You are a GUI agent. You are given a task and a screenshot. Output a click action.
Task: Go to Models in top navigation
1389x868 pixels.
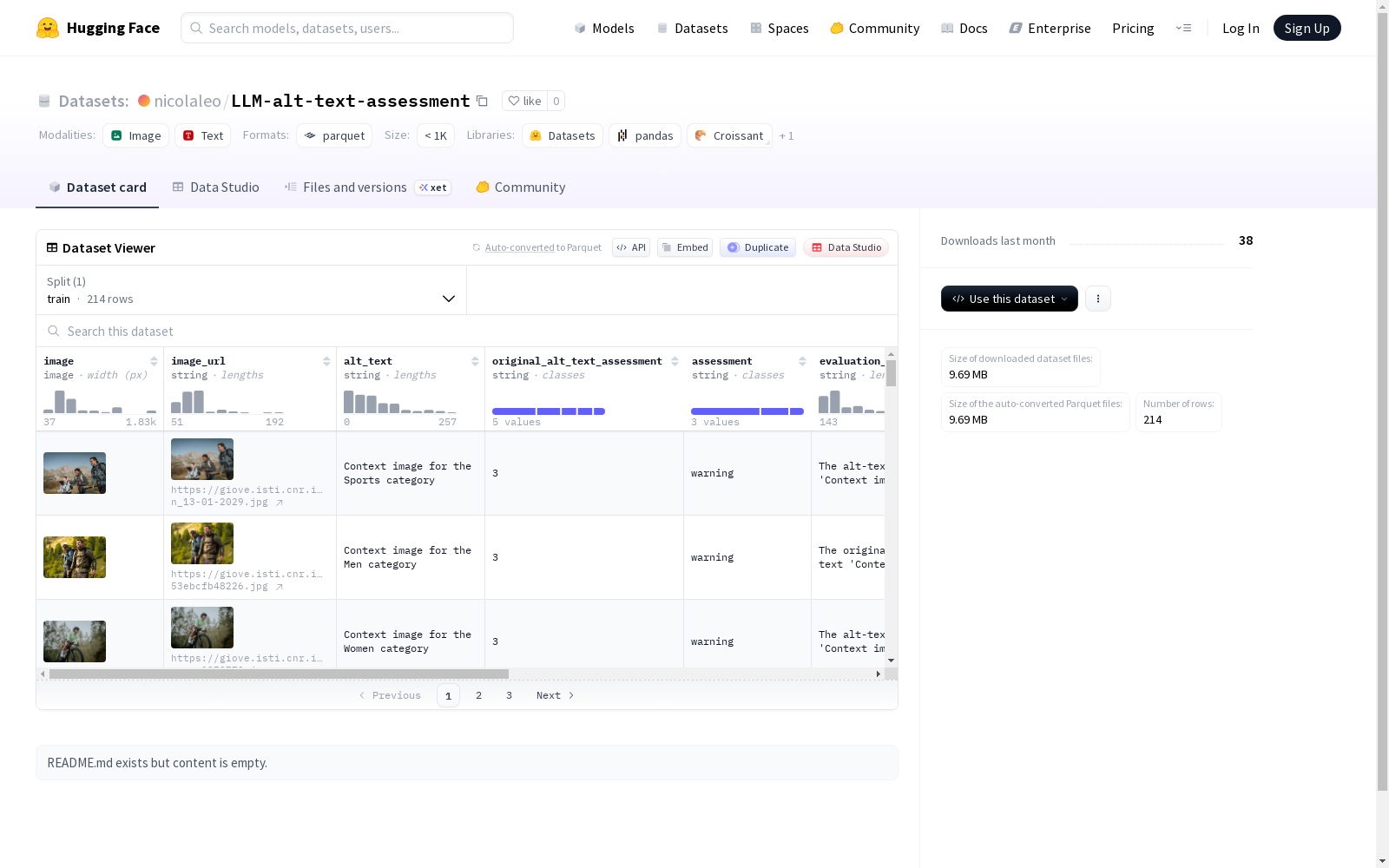604,28
